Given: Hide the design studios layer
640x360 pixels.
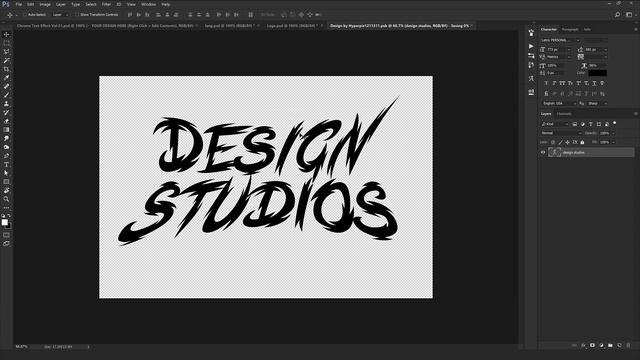Looking at the screenshot, I should click(x=543, y=153).
